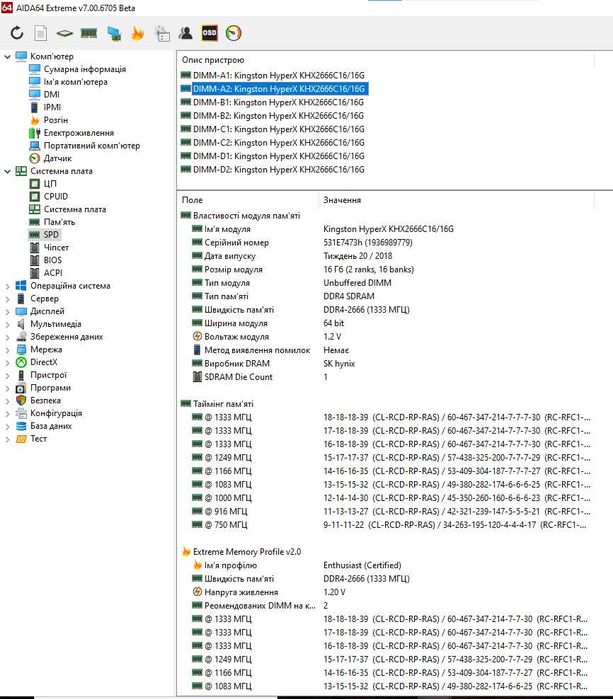Click the network computers toolbar icon
The image size is (613, 699).
[114, 33]
